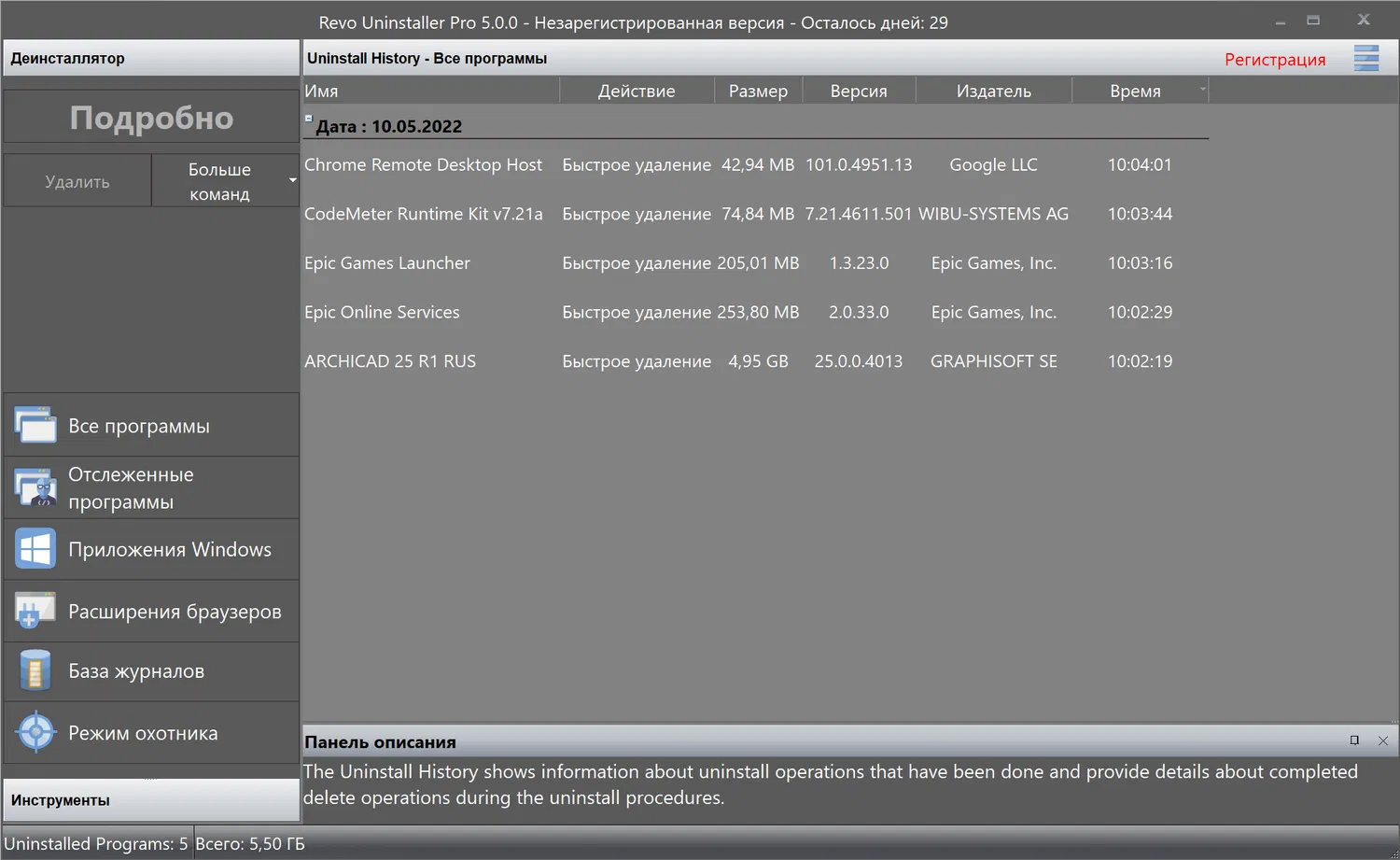Viewport: 1400px width, 860px height.
Task: Select the Epic Games Launcher row
Action: tap(755, 263)
